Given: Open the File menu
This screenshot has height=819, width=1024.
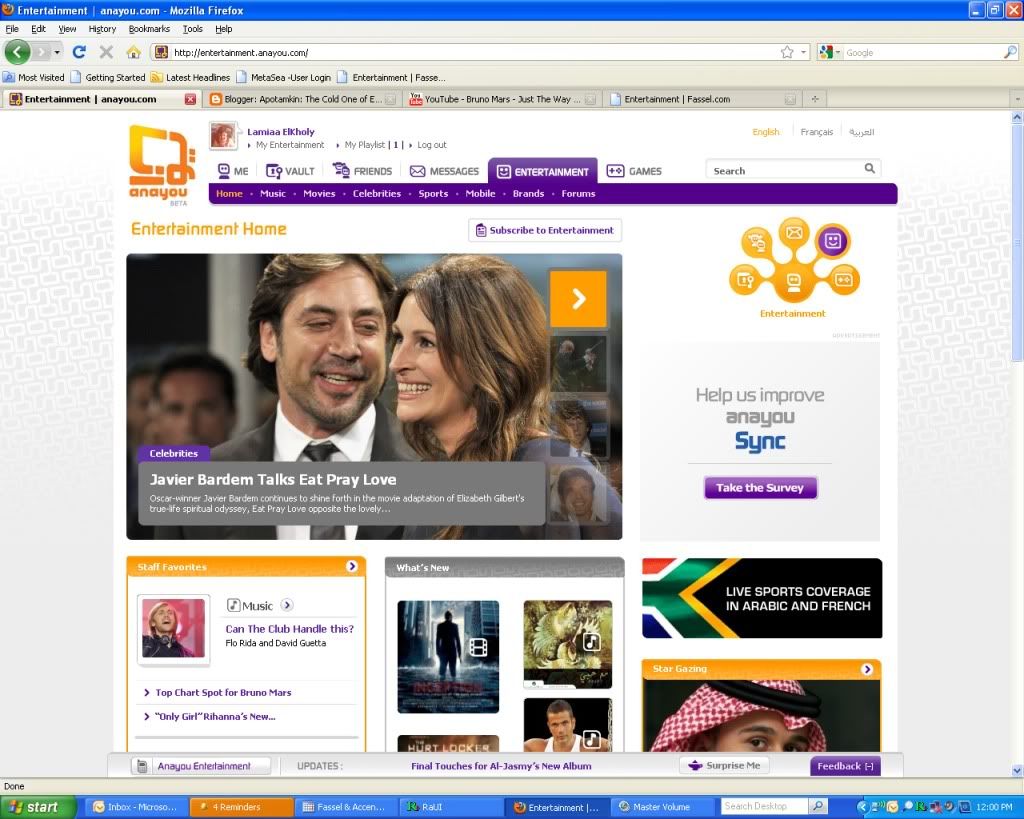Looking at the screenshot, I should point(12,29).
